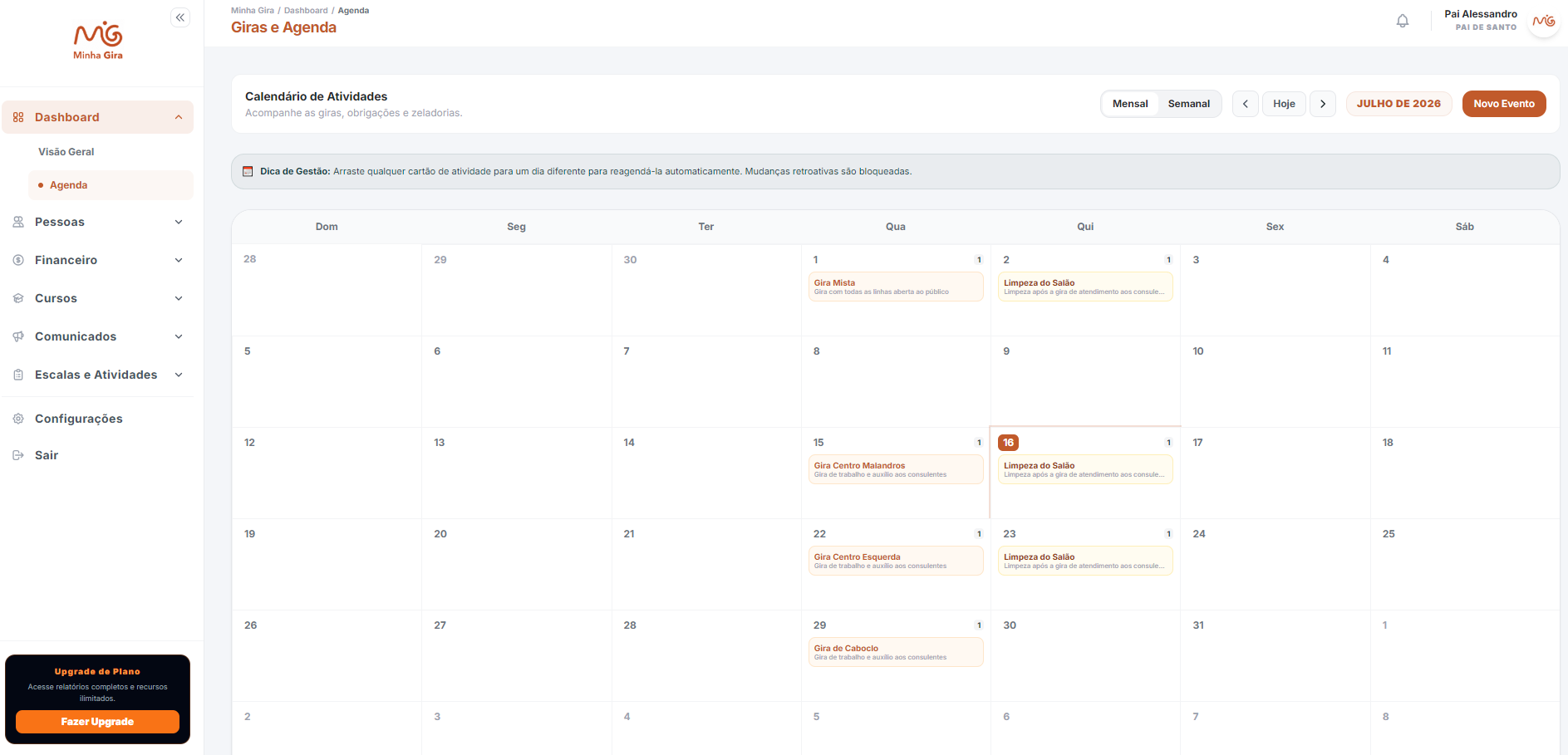Open Agenda submenu item
The height and width of the screenshot is (755, 1568).
[x=111, y=185]
